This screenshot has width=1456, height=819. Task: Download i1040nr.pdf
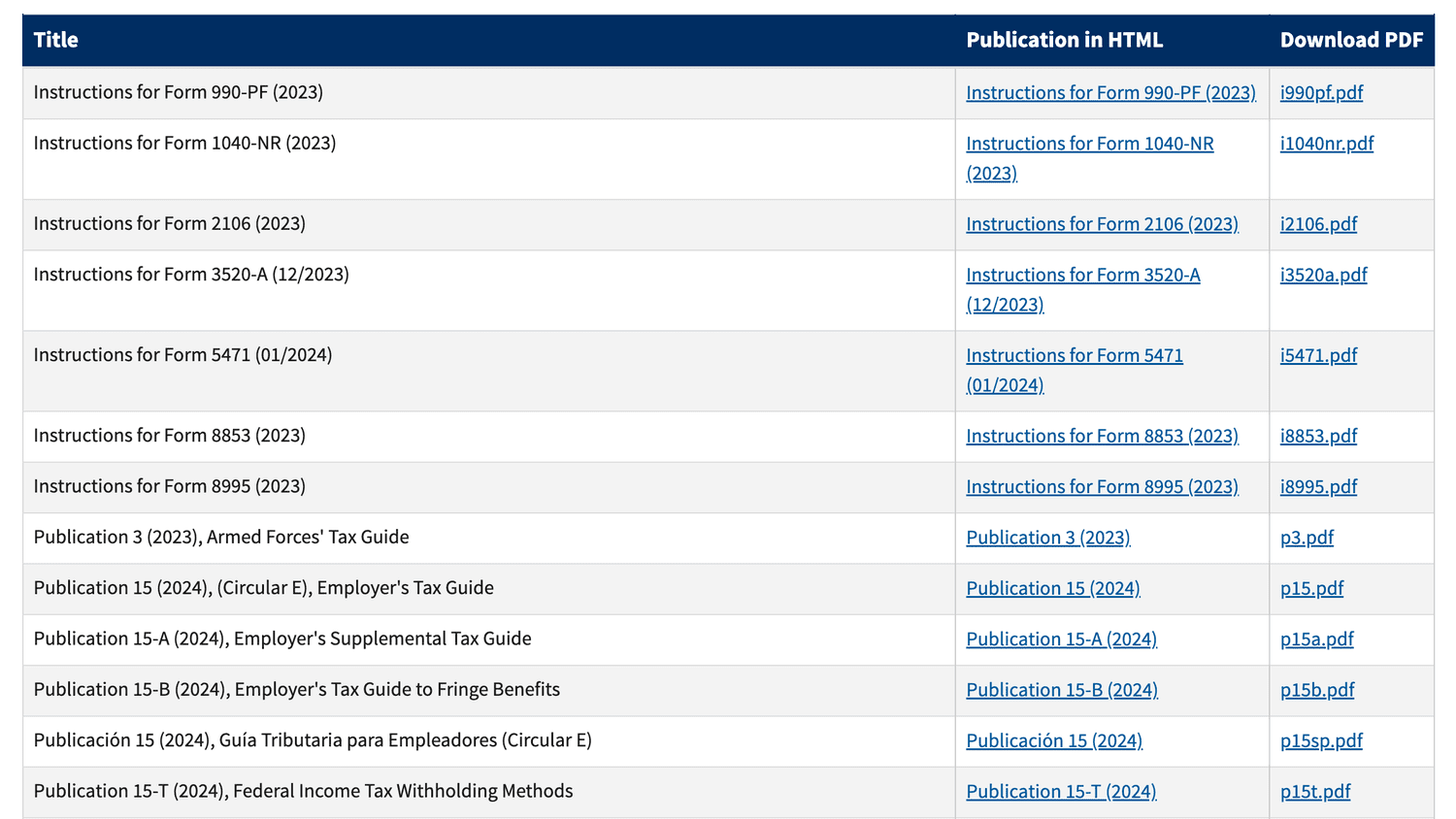1327,144
